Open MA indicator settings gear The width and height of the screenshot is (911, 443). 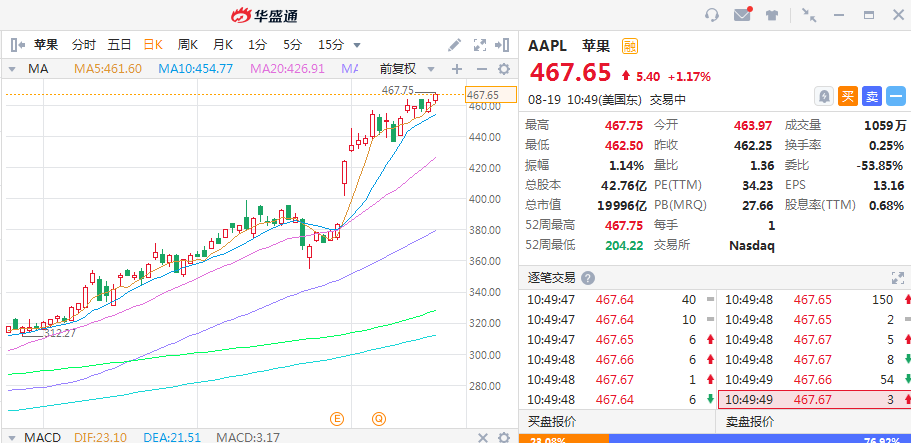point(504,69)
